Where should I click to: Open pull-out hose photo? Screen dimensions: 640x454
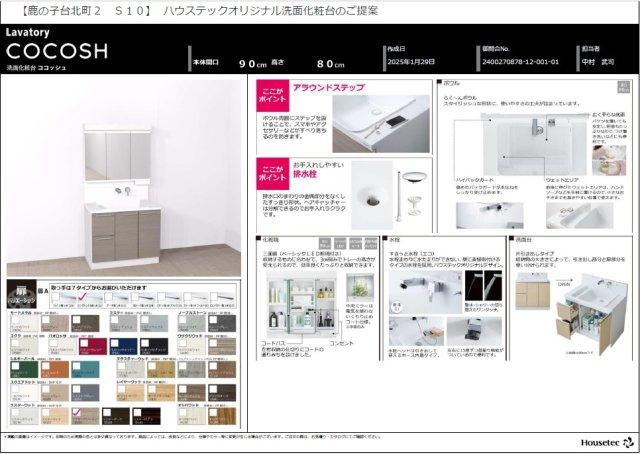pos(416,332)
